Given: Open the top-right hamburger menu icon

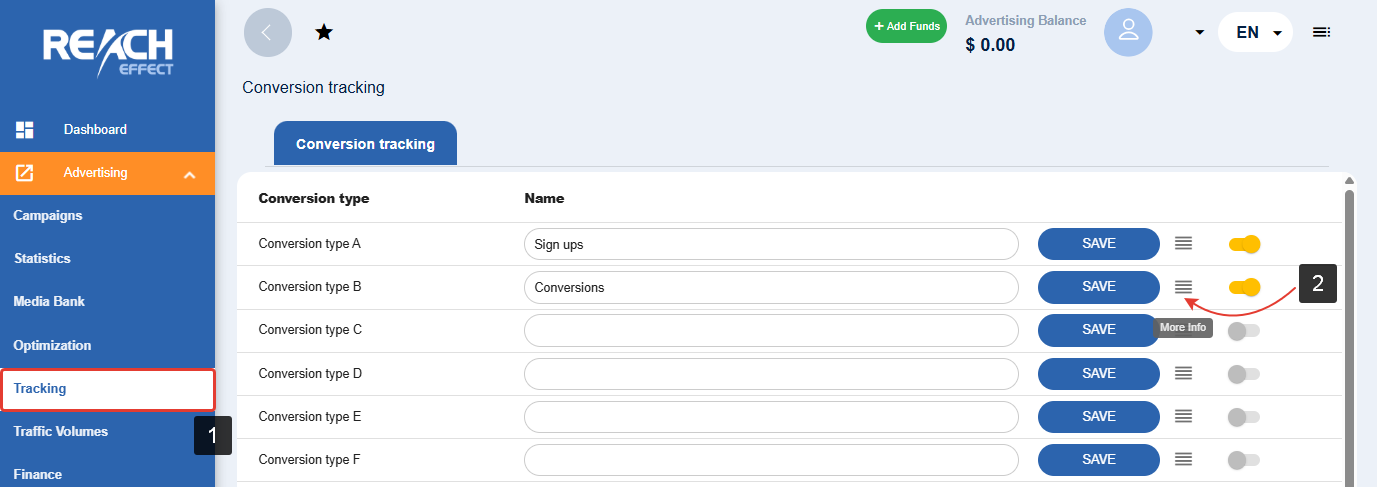Looking at the screenshot, I should [1321, 32].
